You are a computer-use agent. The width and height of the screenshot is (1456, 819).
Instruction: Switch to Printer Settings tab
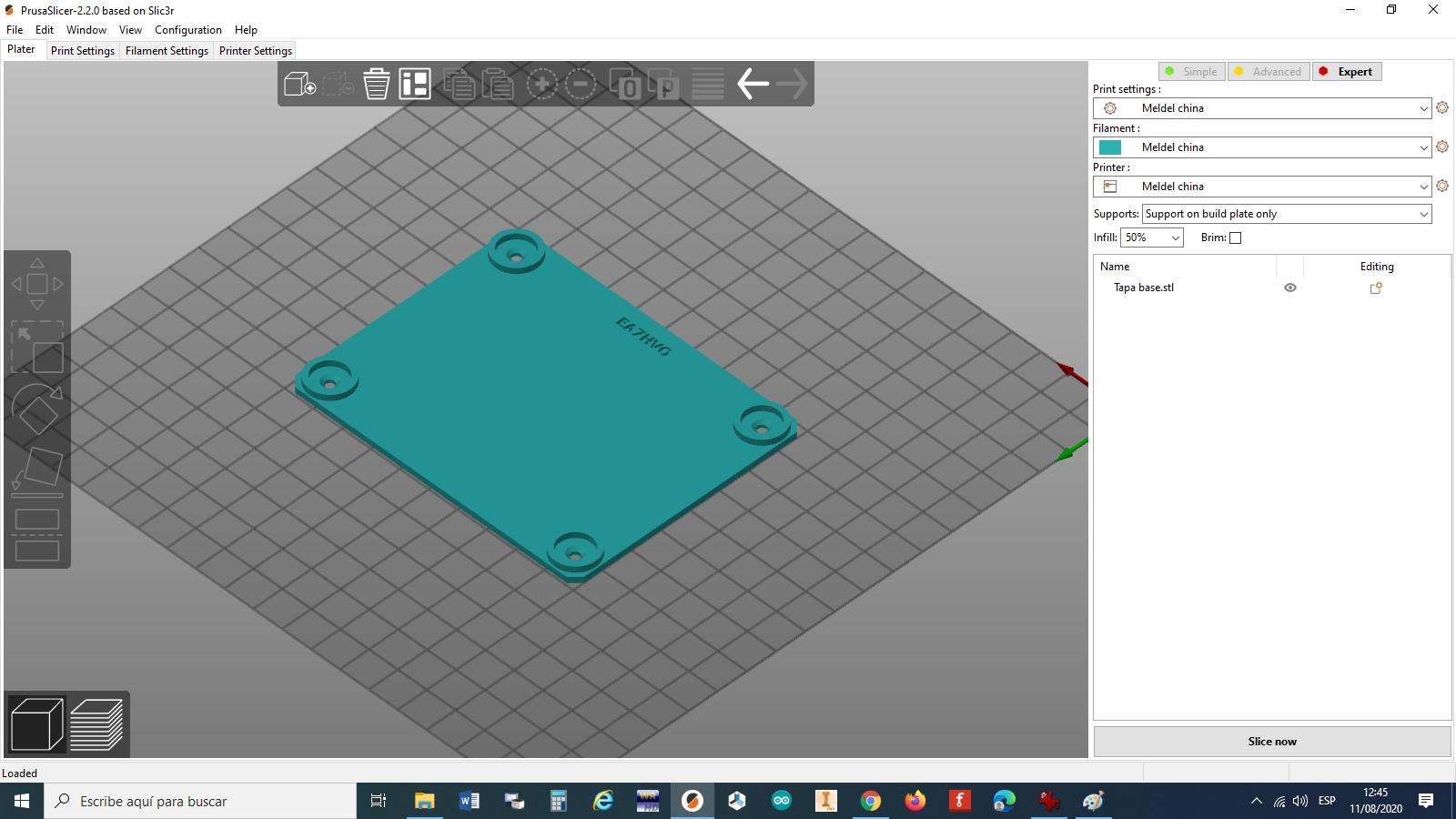(256, 51)
